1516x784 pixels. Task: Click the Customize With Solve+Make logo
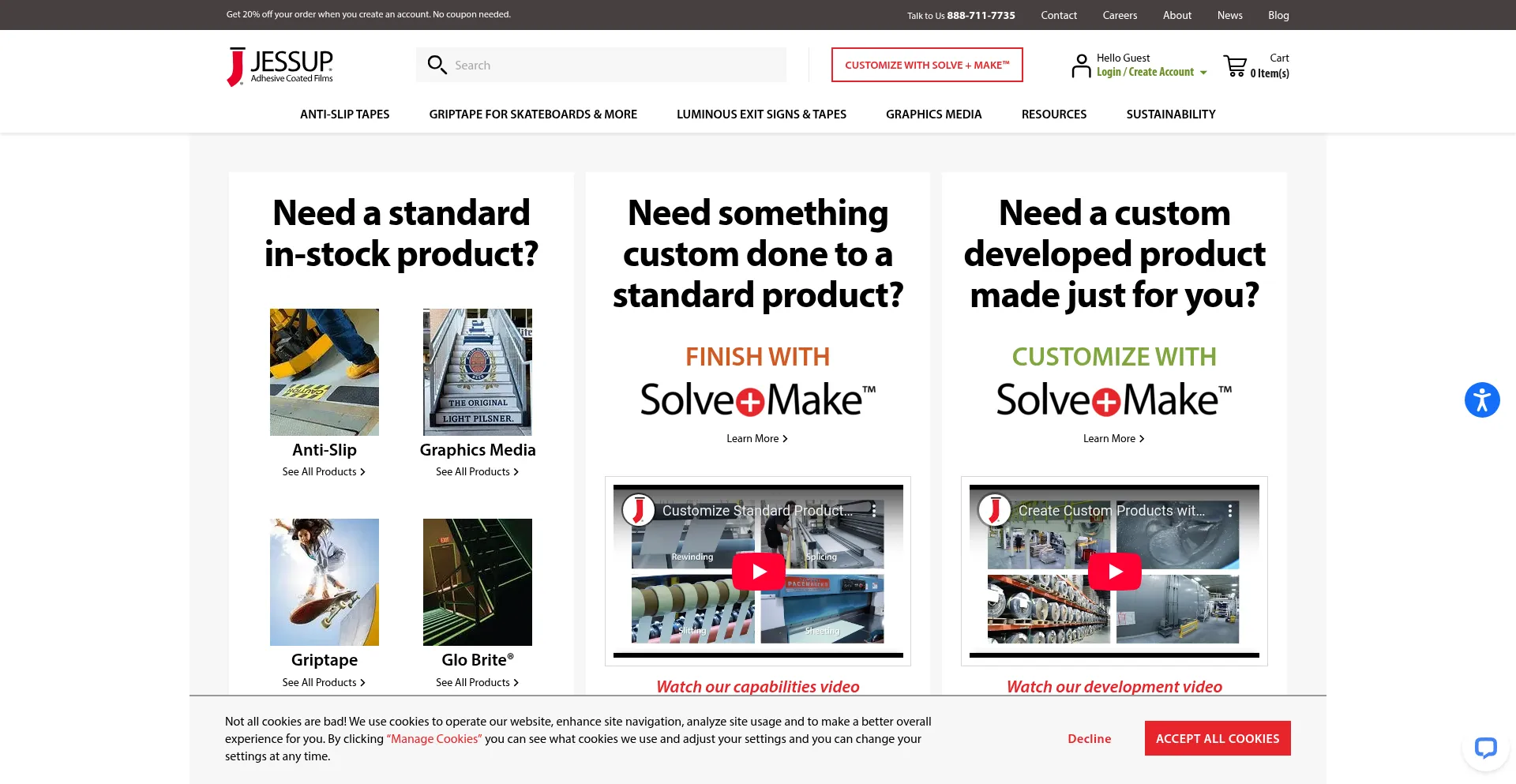pos(1114,399)
